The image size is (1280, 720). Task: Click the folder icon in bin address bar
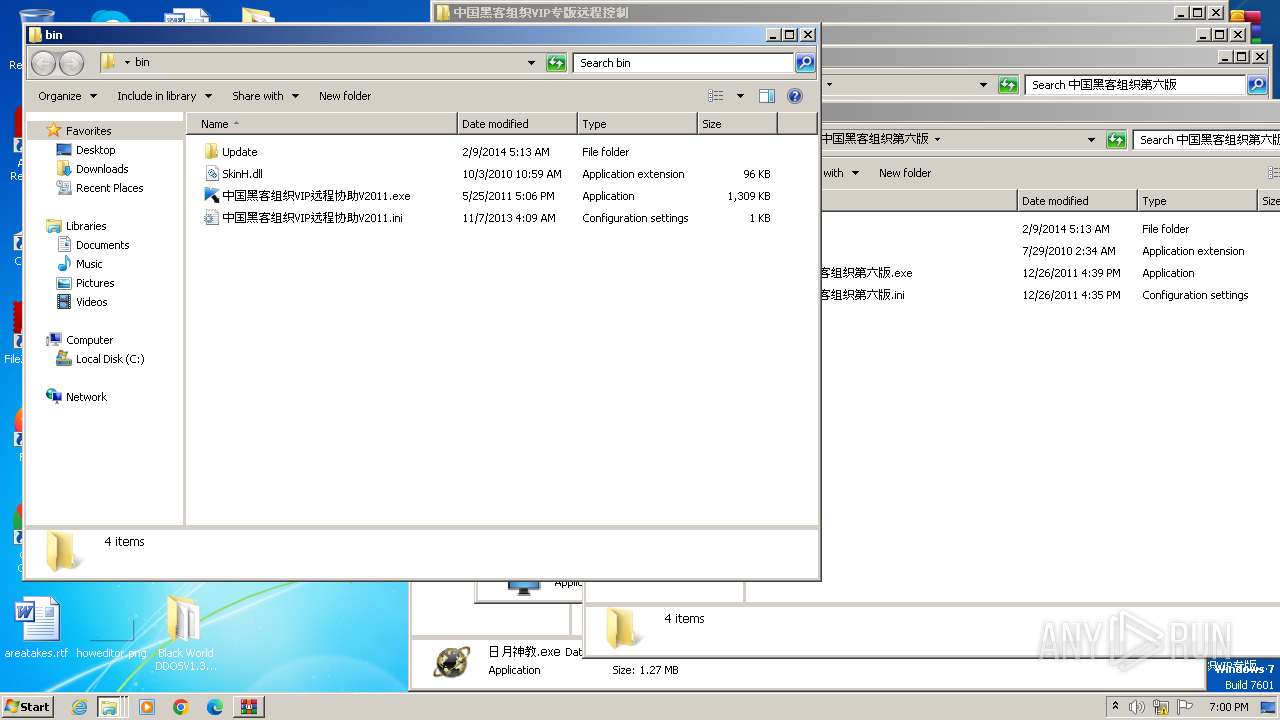pyautogui.click(x=108, y=62)
